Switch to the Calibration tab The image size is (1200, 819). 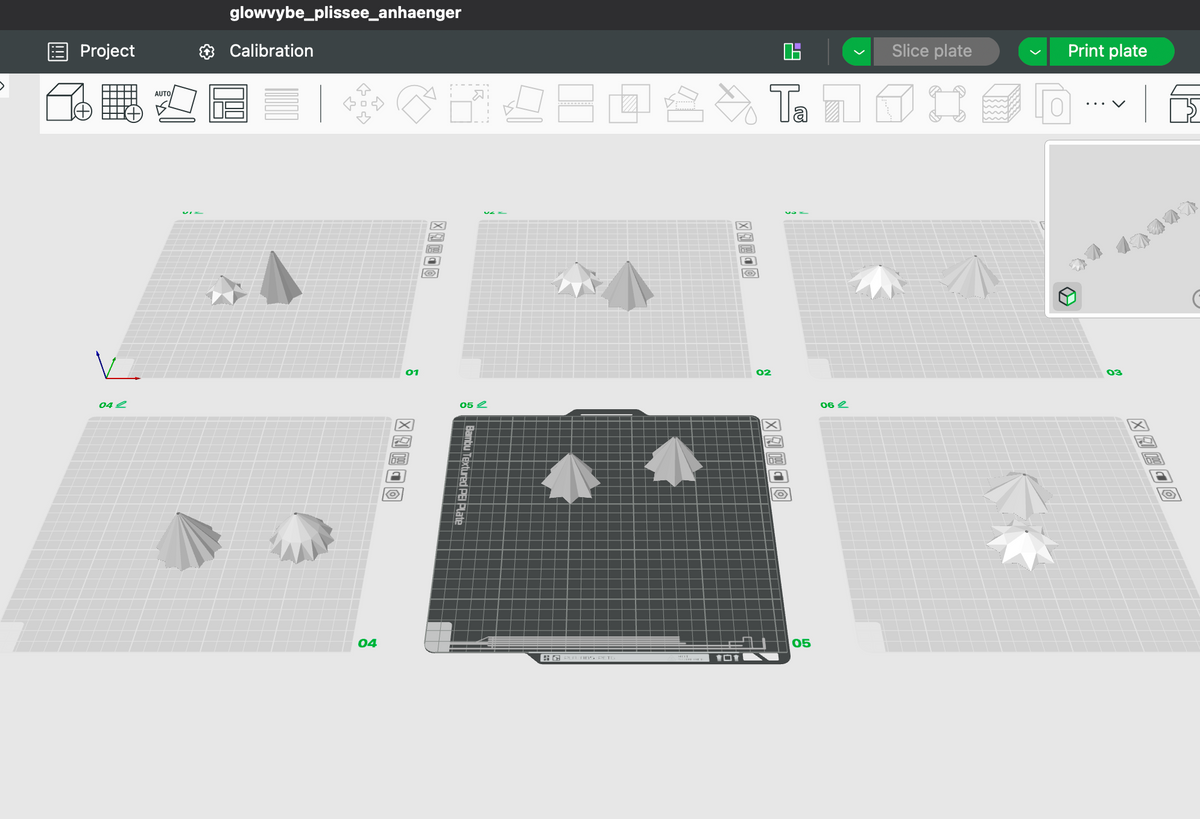click(x=256, y=51)
